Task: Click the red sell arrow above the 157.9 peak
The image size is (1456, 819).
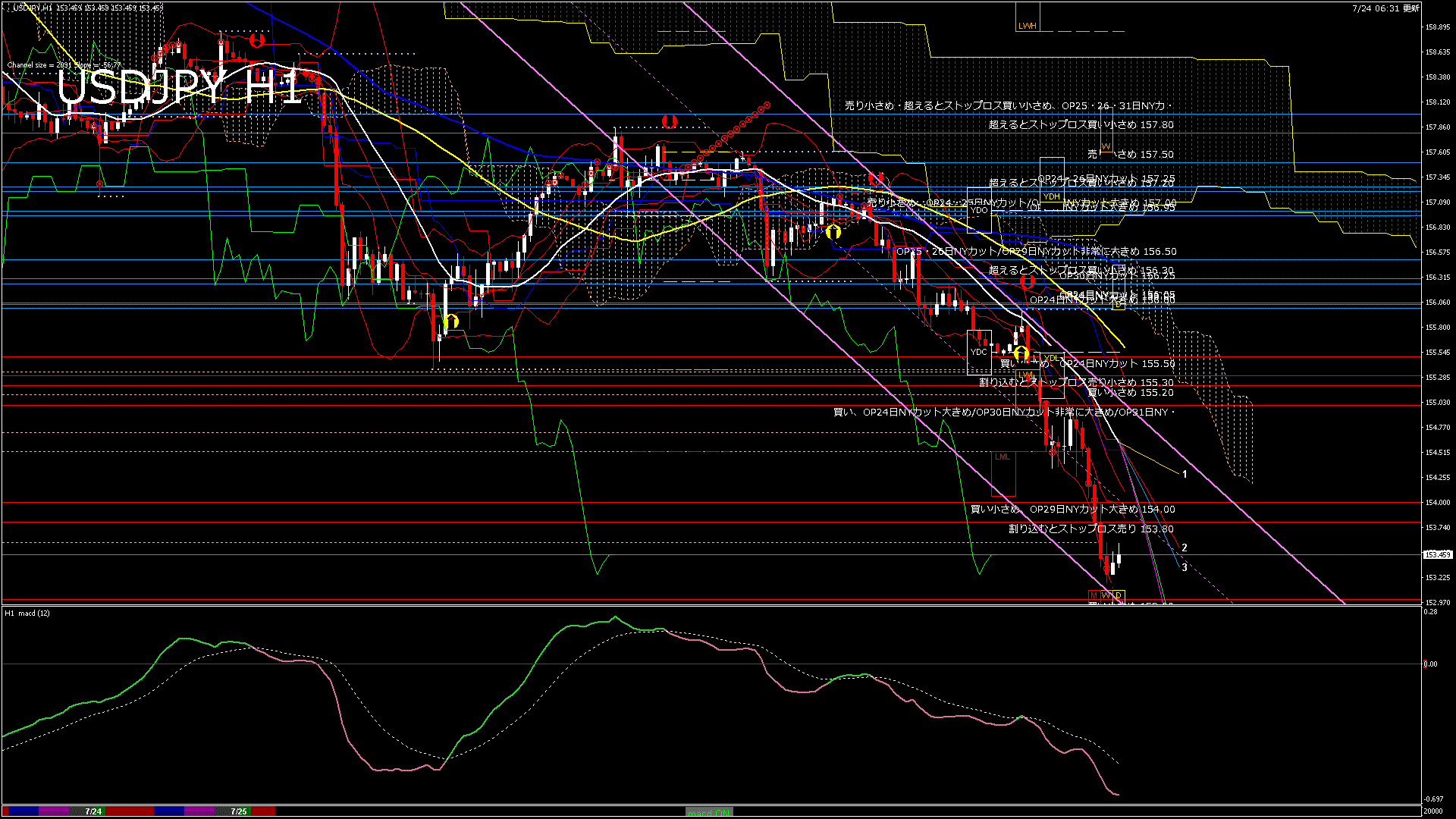Action: pos(668,121)
